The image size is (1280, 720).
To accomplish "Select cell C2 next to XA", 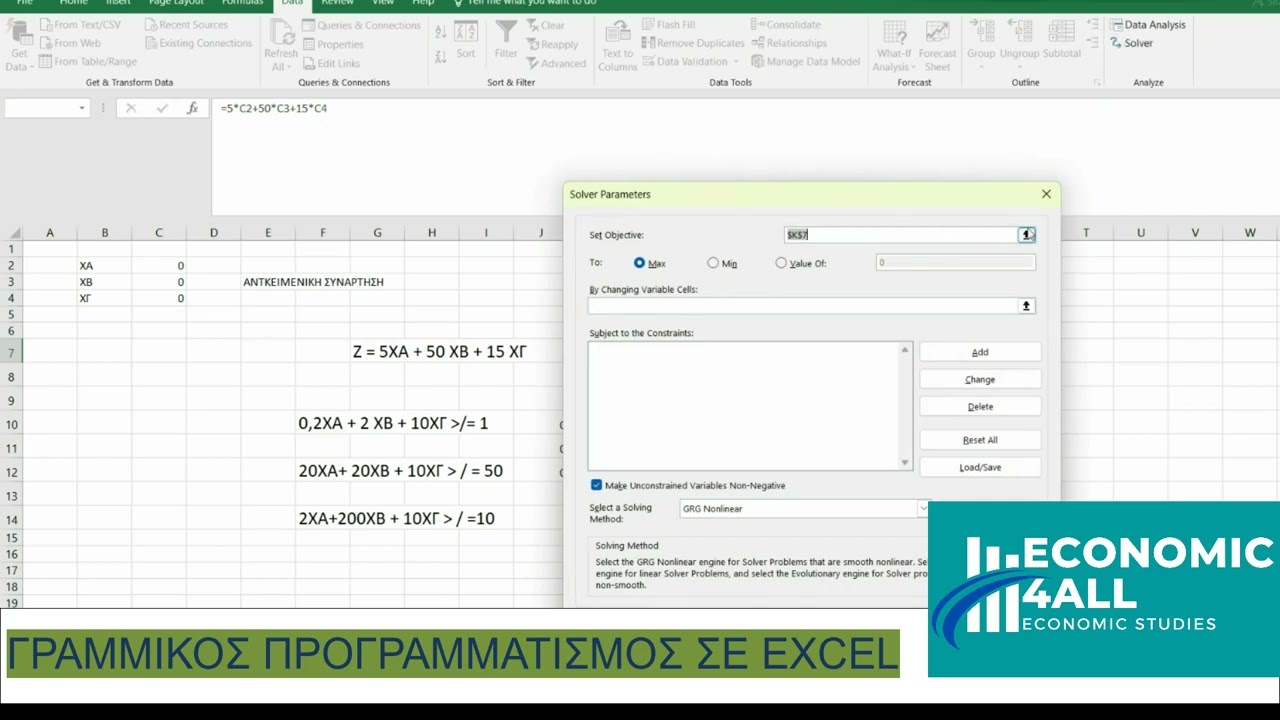I will pyautogui.click(x=159, y=266).
